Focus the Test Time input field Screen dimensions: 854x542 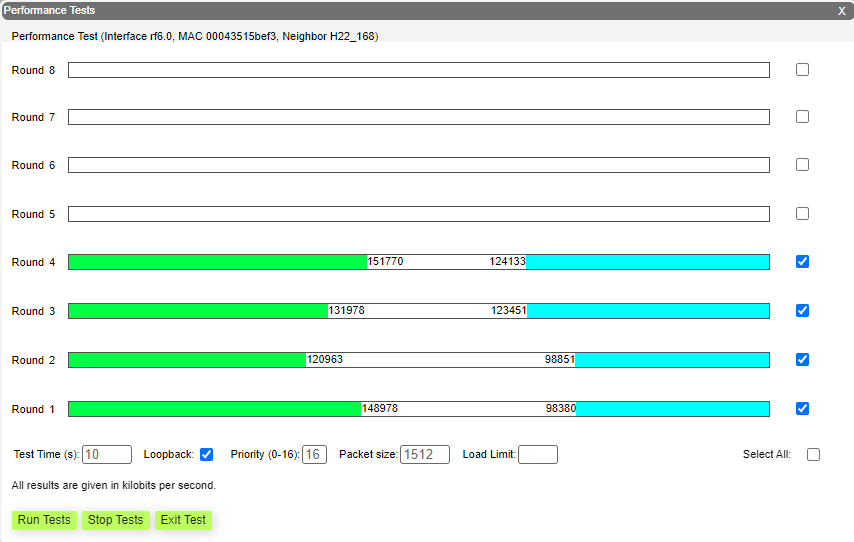point(106,455)
